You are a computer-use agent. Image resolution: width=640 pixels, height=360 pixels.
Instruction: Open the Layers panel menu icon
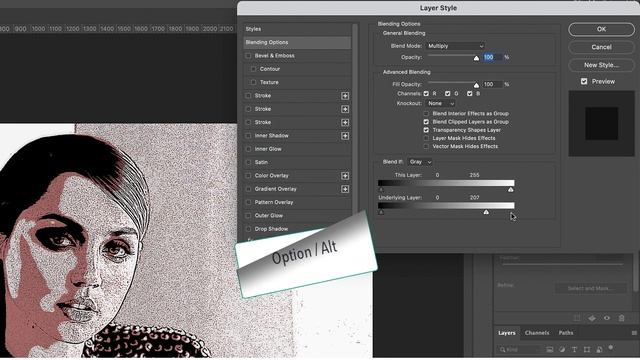pos(634,333)
